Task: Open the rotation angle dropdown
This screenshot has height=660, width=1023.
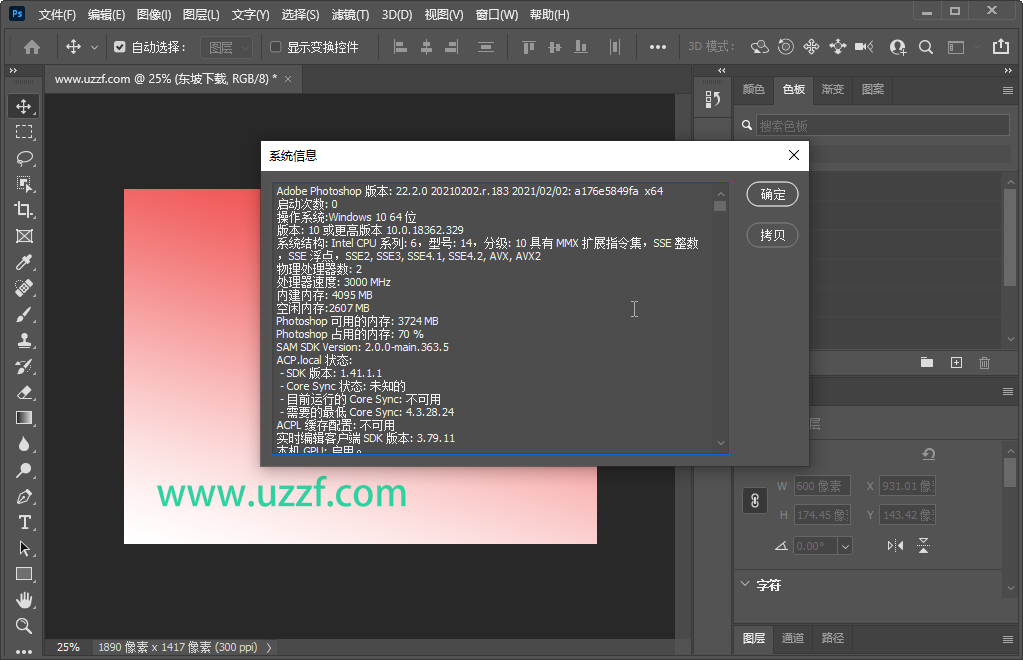Action: (845, 546)
